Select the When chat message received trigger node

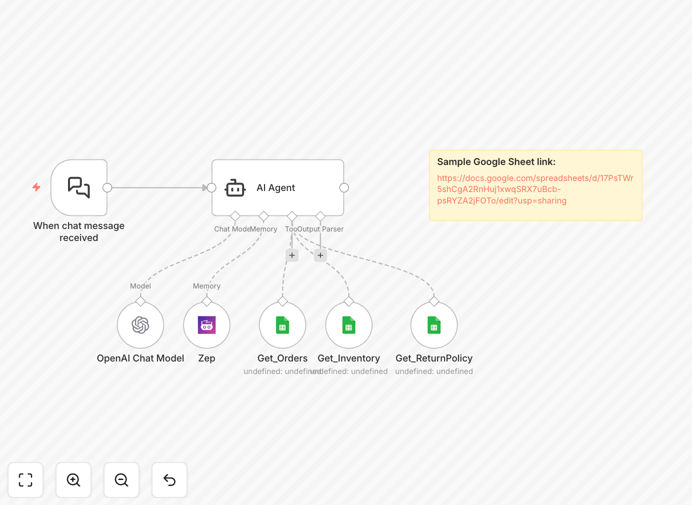pyautogui.click(x=79, y=188)
